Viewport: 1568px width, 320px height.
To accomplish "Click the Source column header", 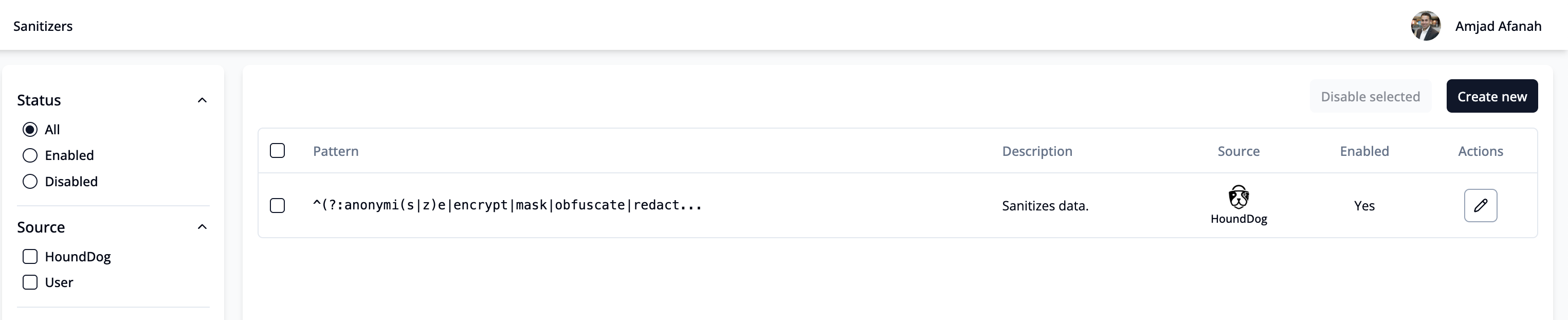I will click(1238, 151).
